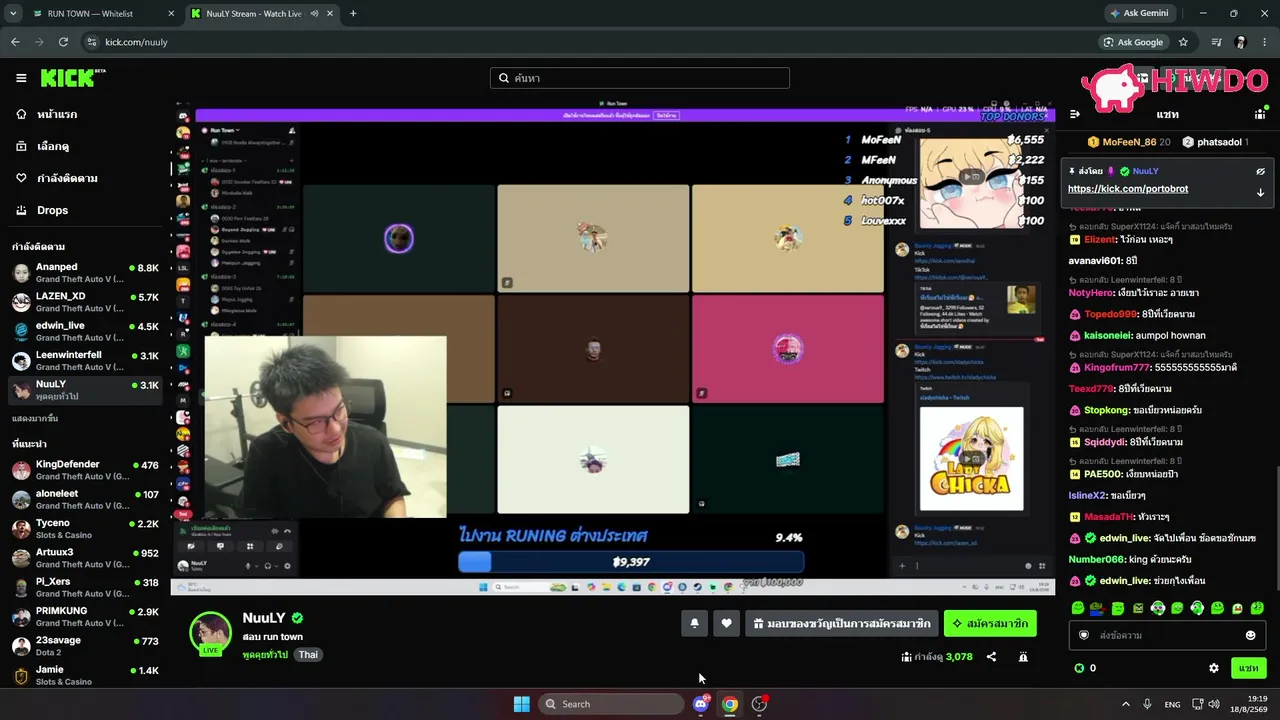Open the recommended Pi_Xers channel
The width and height of the screenshot is (1280, 720).
click(x=85, y=587)
